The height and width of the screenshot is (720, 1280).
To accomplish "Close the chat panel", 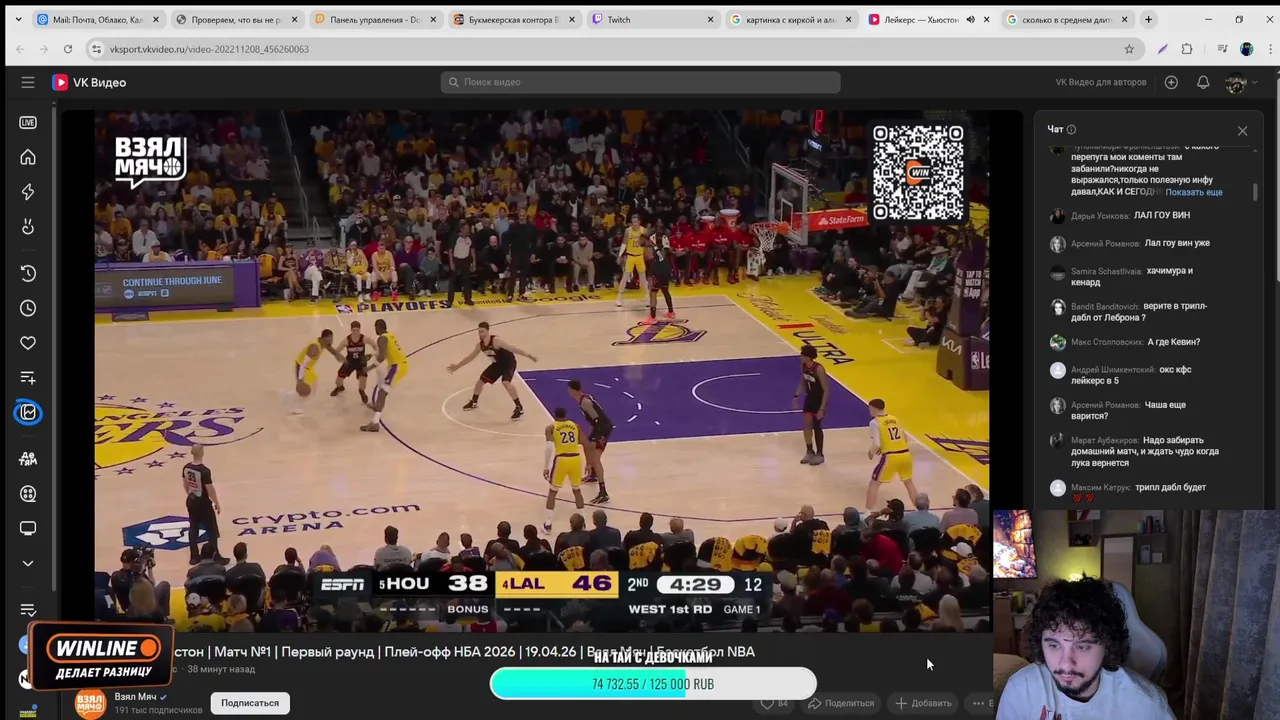I will [1242, 131].
